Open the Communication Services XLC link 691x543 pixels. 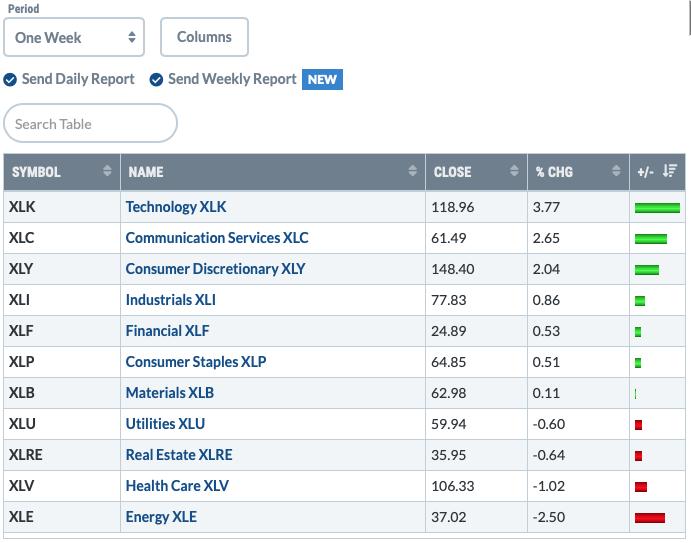(x=217, y=238)
